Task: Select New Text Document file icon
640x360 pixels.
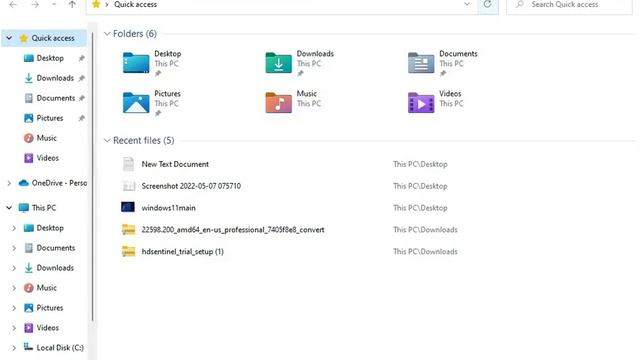Action: (128, 164)
